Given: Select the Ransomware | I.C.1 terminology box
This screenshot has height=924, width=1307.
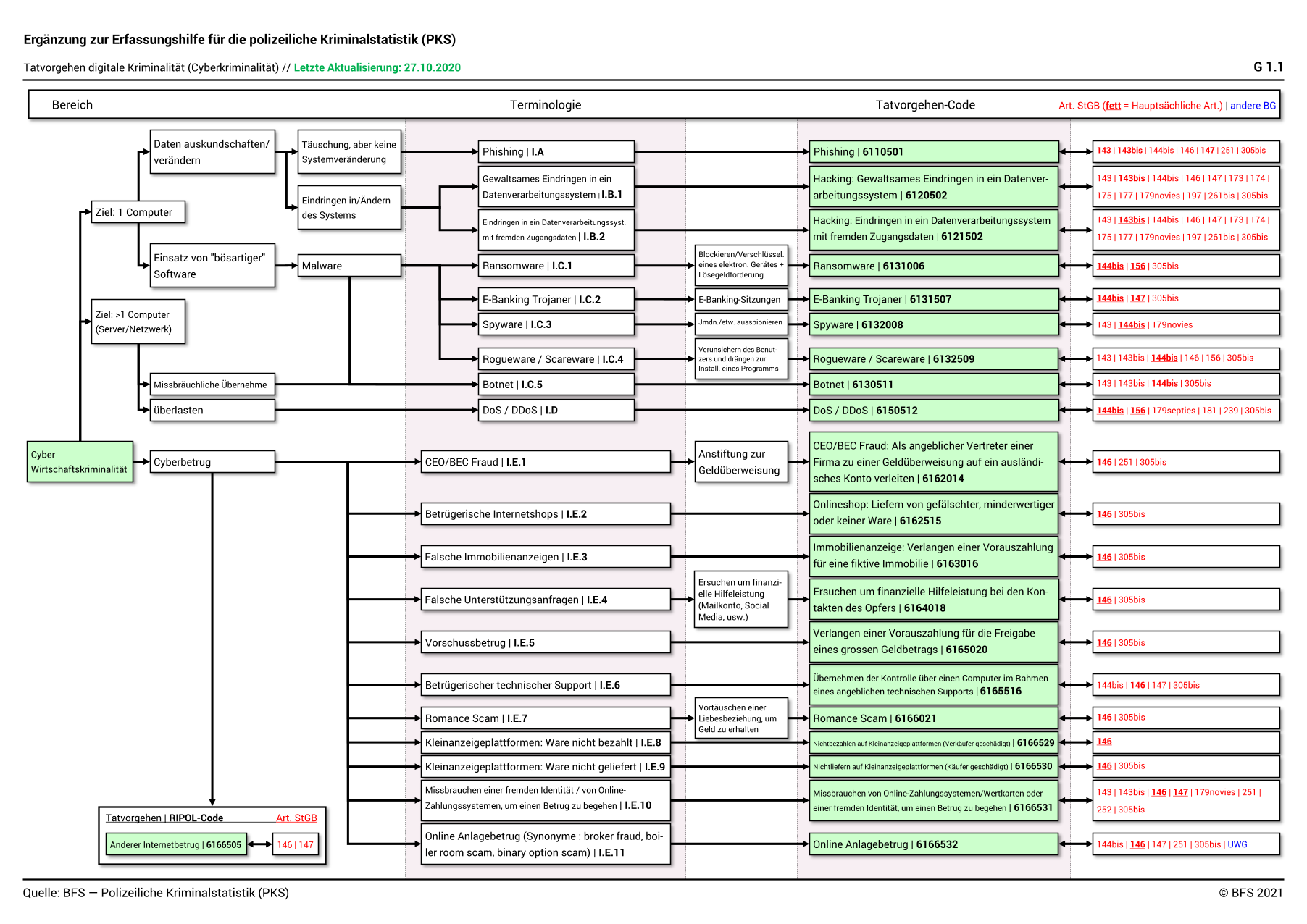Looking at the screenshot, I should click(556, 266).
